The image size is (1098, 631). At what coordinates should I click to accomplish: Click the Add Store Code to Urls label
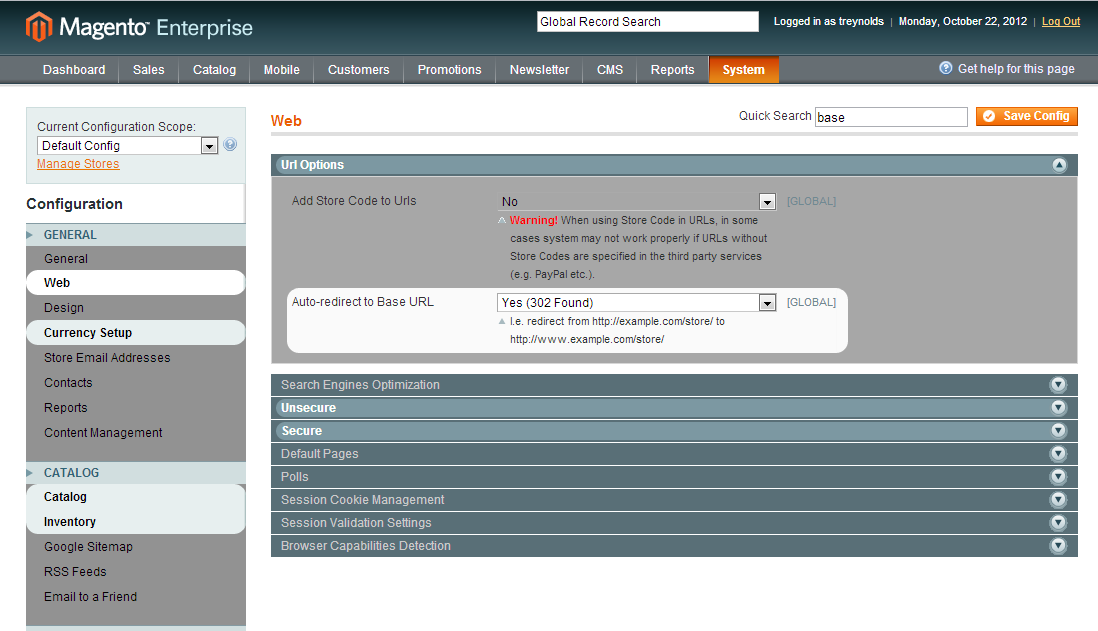point(354,201)
